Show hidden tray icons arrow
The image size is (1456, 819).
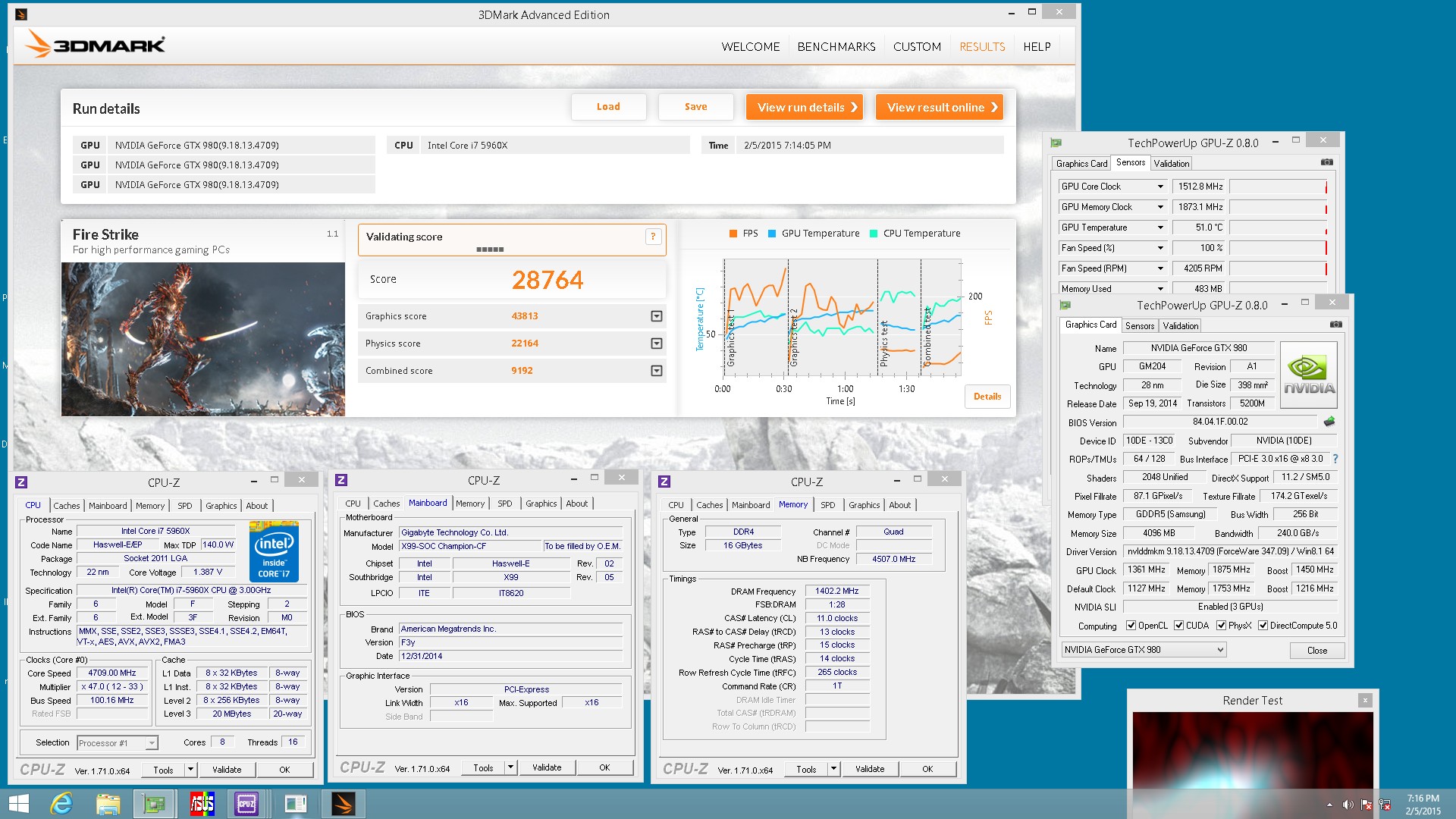[1329, 805]
